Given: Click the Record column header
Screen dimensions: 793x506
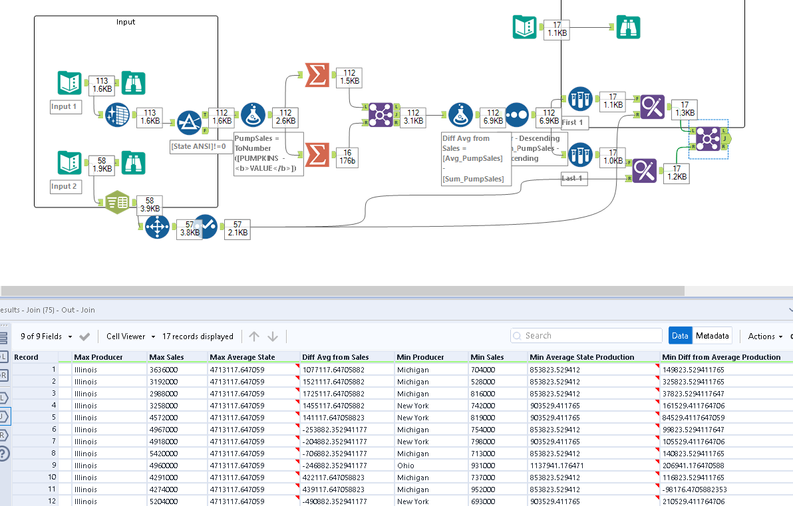Looking at the screenshot, I should click(35, 357).
